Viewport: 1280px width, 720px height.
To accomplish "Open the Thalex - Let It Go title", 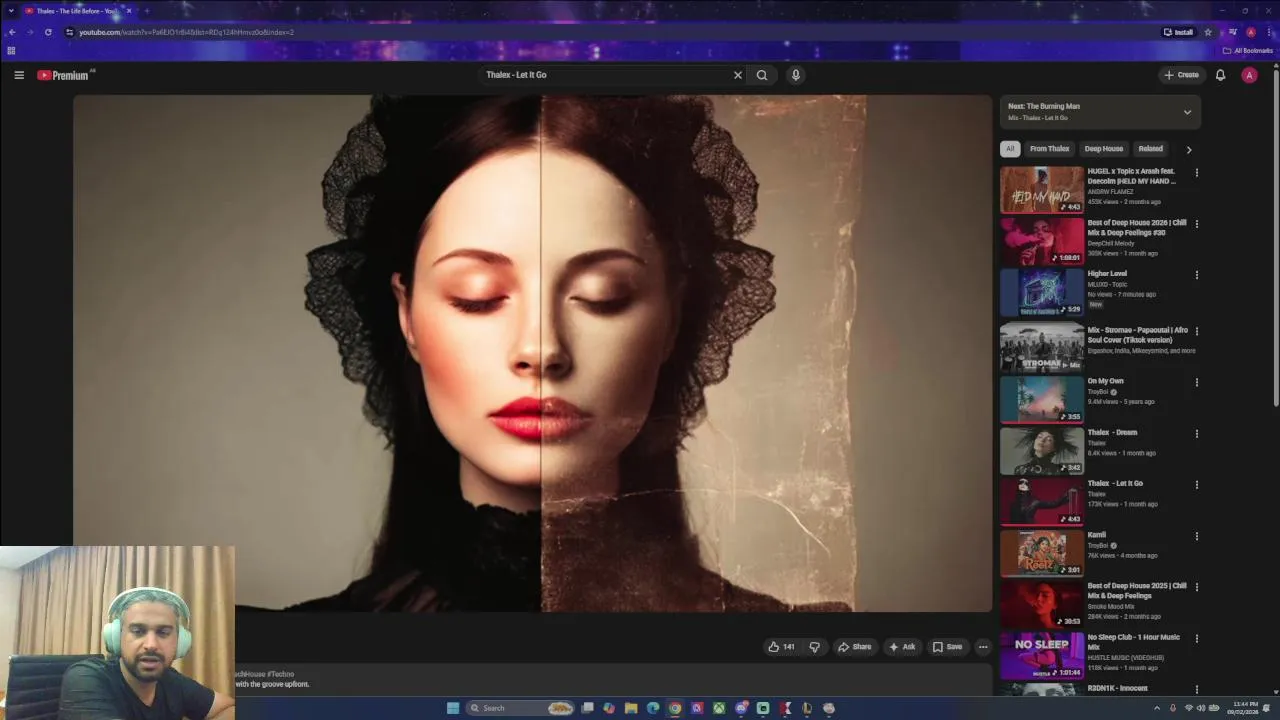I will 1115,484.
